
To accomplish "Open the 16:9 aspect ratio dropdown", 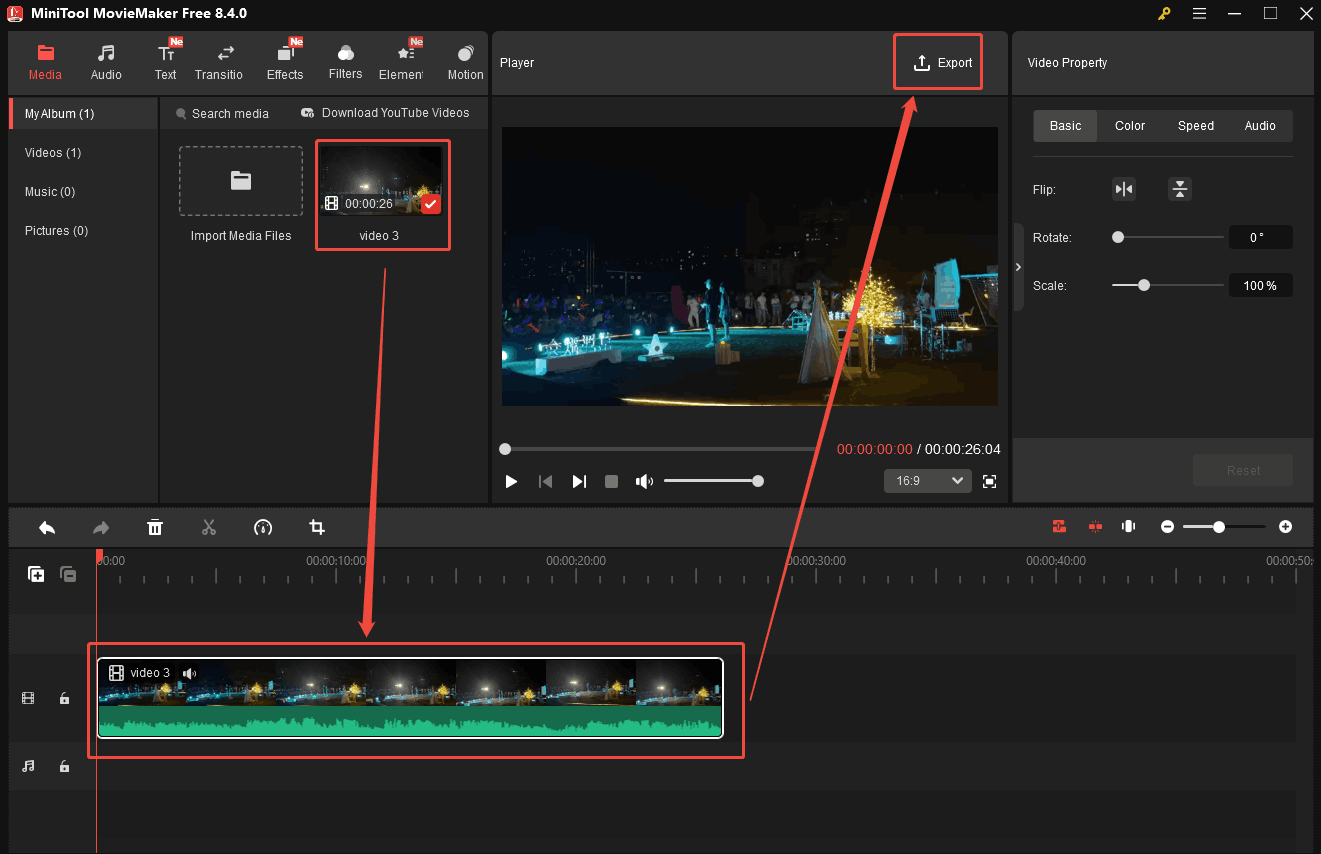I will click(927, 481).
